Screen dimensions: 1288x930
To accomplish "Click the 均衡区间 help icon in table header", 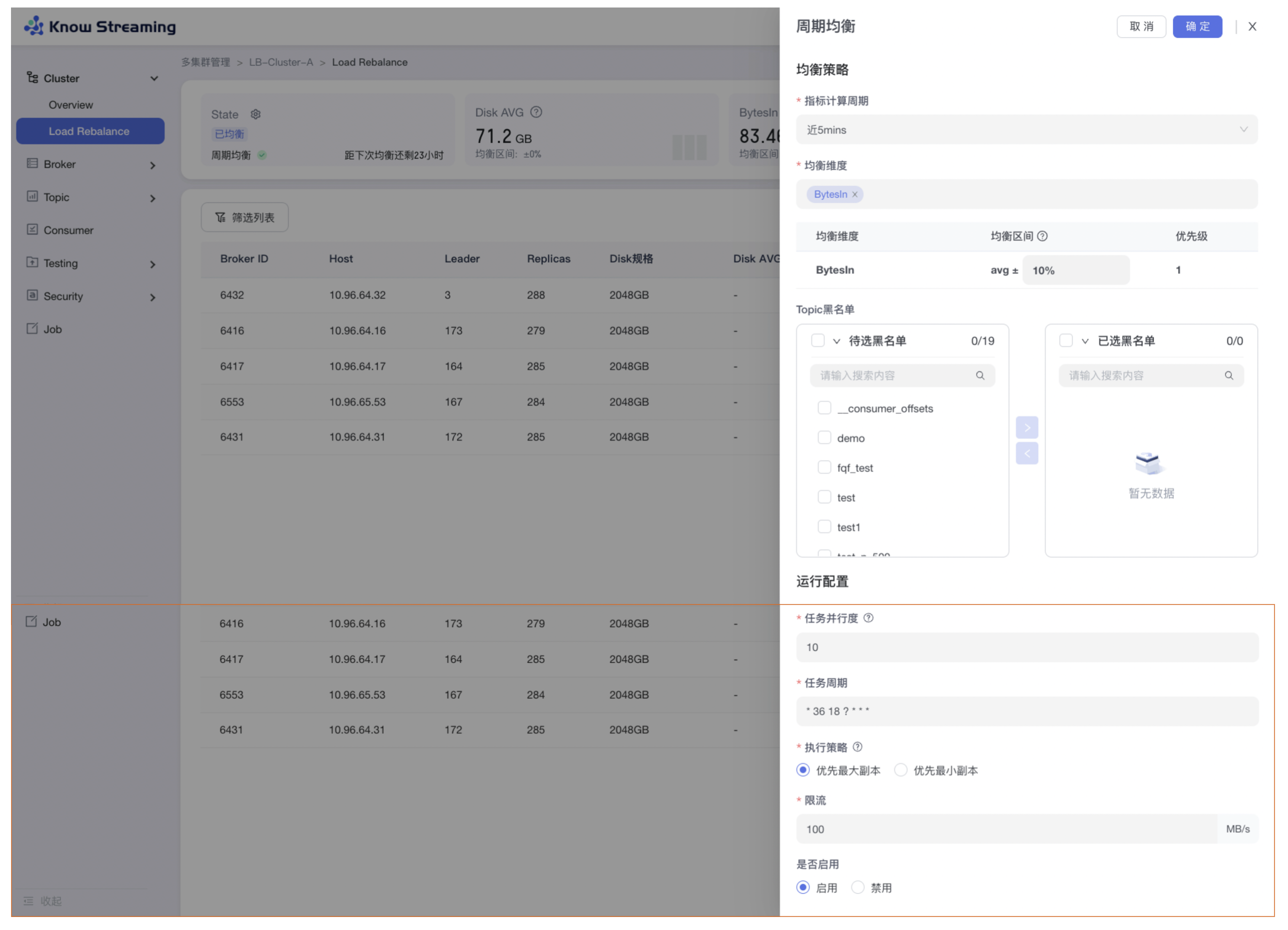I will (1042, 236).
